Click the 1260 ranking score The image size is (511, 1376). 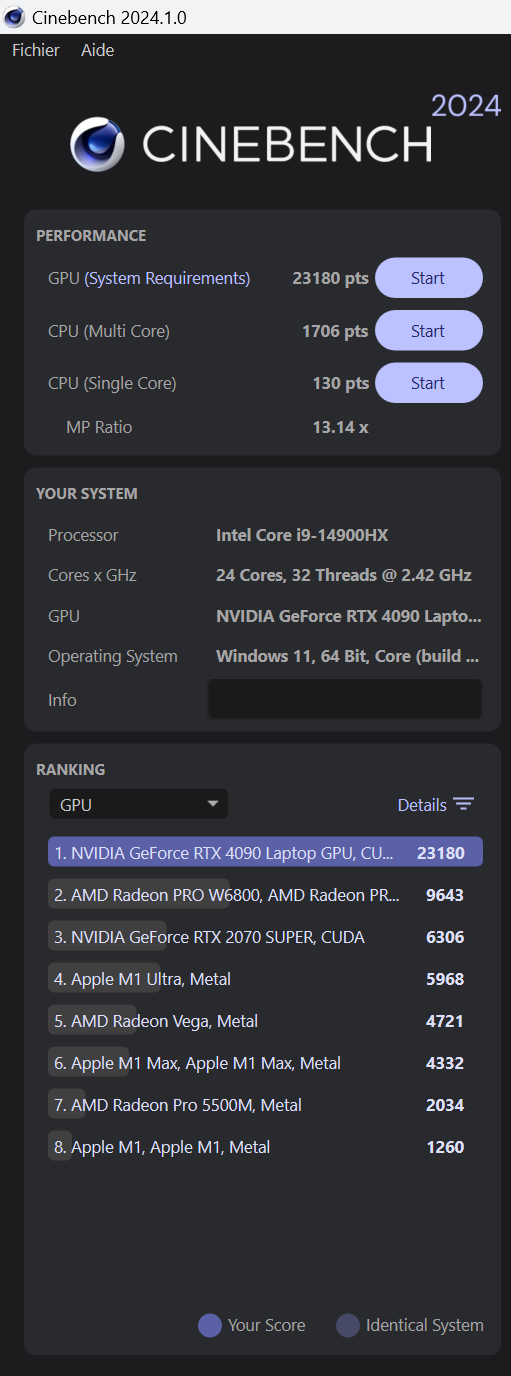pyautogui.click(x=445, y=1147)
